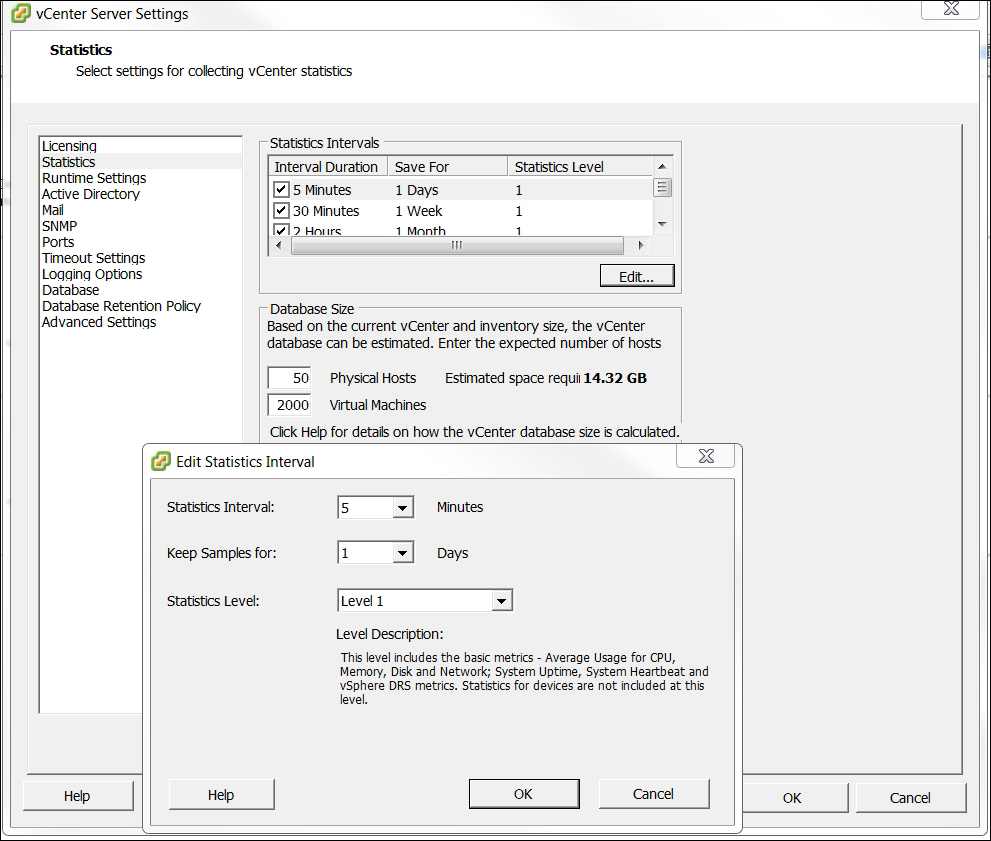Select Mail in the settings list
Image resolution: width=991 pixels, height=841 pixels.
click(x=53, y=210)
